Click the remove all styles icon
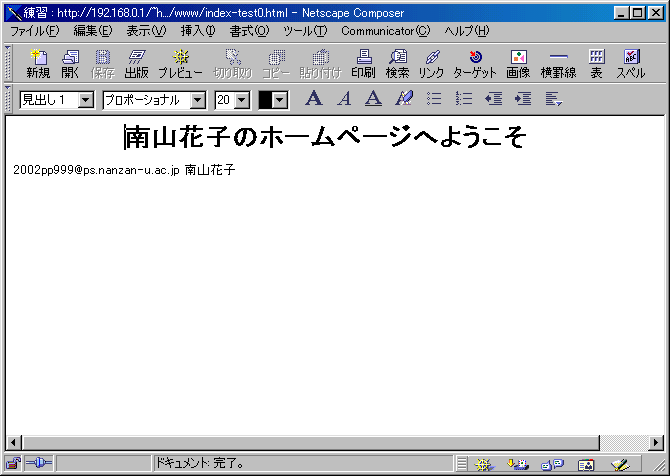Viewport: 670px width, 476px height. click(404, 99)
